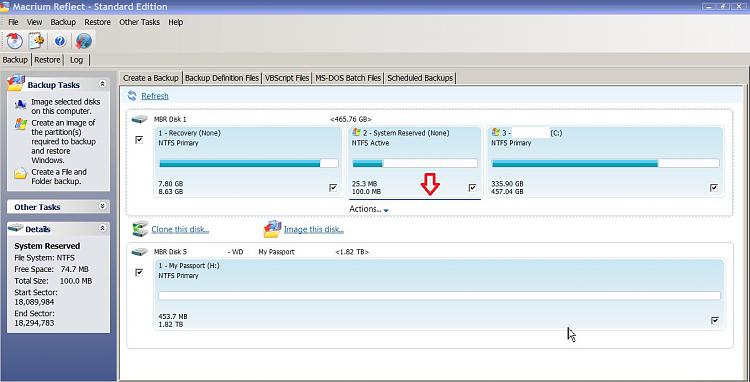
Task: Click the globe toolbar icon
Action: click(x=84, y=41)
